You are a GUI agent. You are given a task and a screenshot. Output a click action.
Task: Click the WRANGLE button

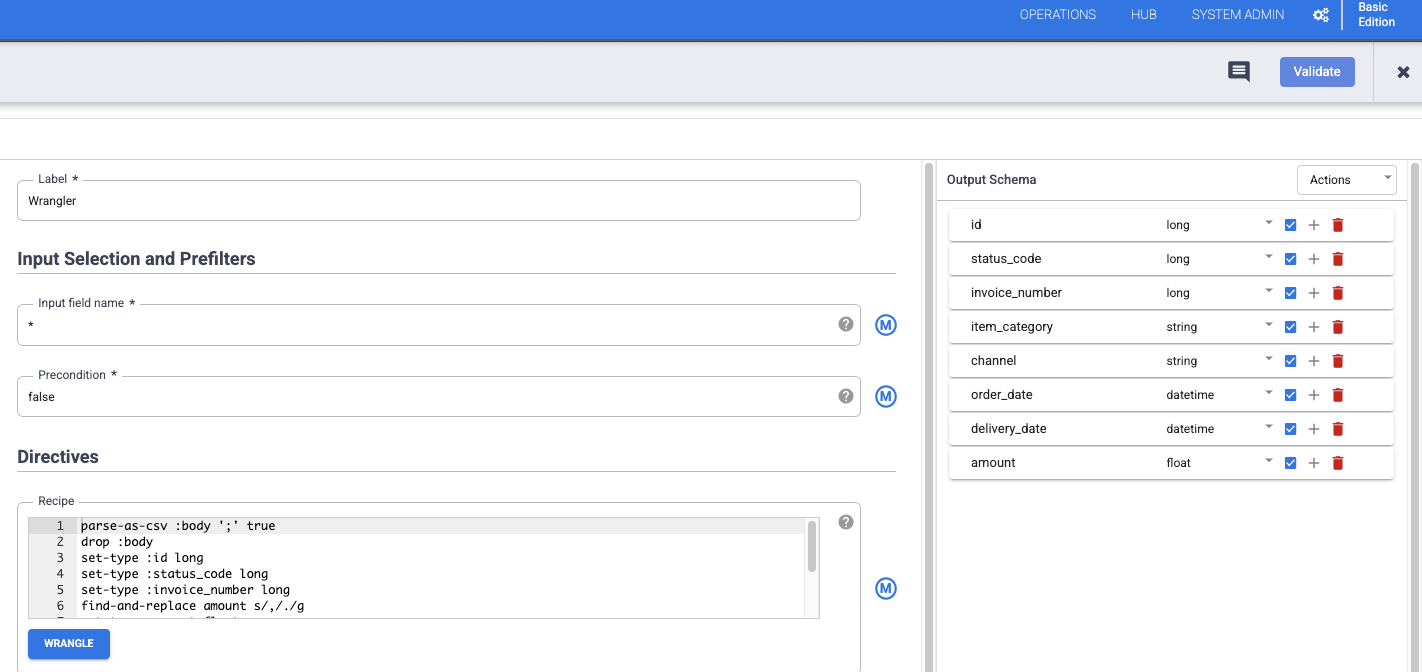pyautogui.click(x=69, y=644)
